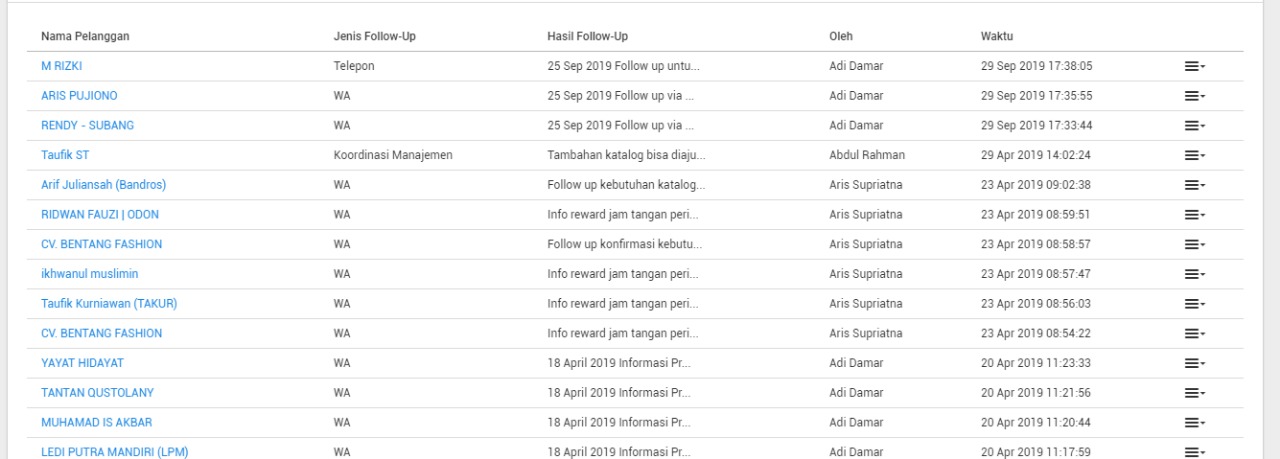Open the first CV. BENTANG FASHION customer link
The height and width of the screenshot is (459, 1280).
[101, 244]
